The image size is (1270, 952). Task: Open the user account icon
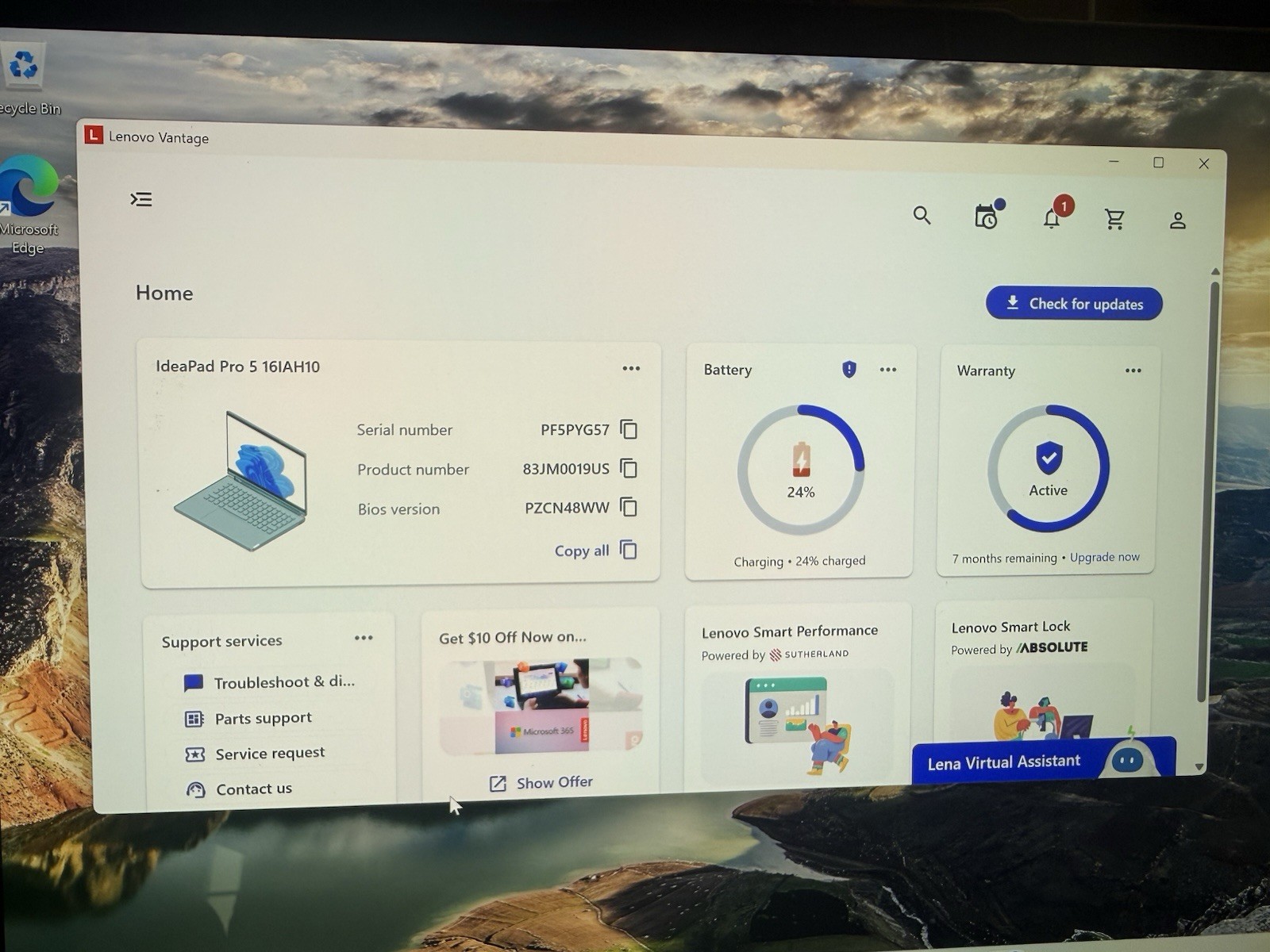tap(1177, 221)
